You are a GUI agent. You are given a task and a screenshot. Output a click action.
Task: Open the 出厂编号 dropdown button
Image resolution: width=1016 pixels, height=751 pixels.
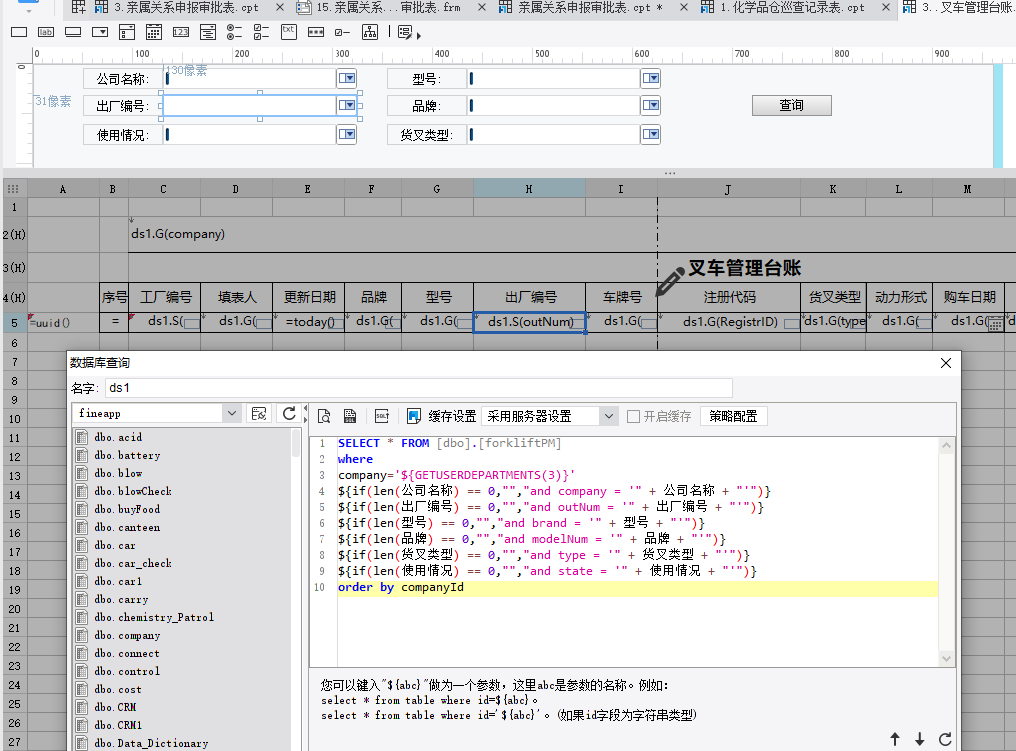click(x=347, y=105)
